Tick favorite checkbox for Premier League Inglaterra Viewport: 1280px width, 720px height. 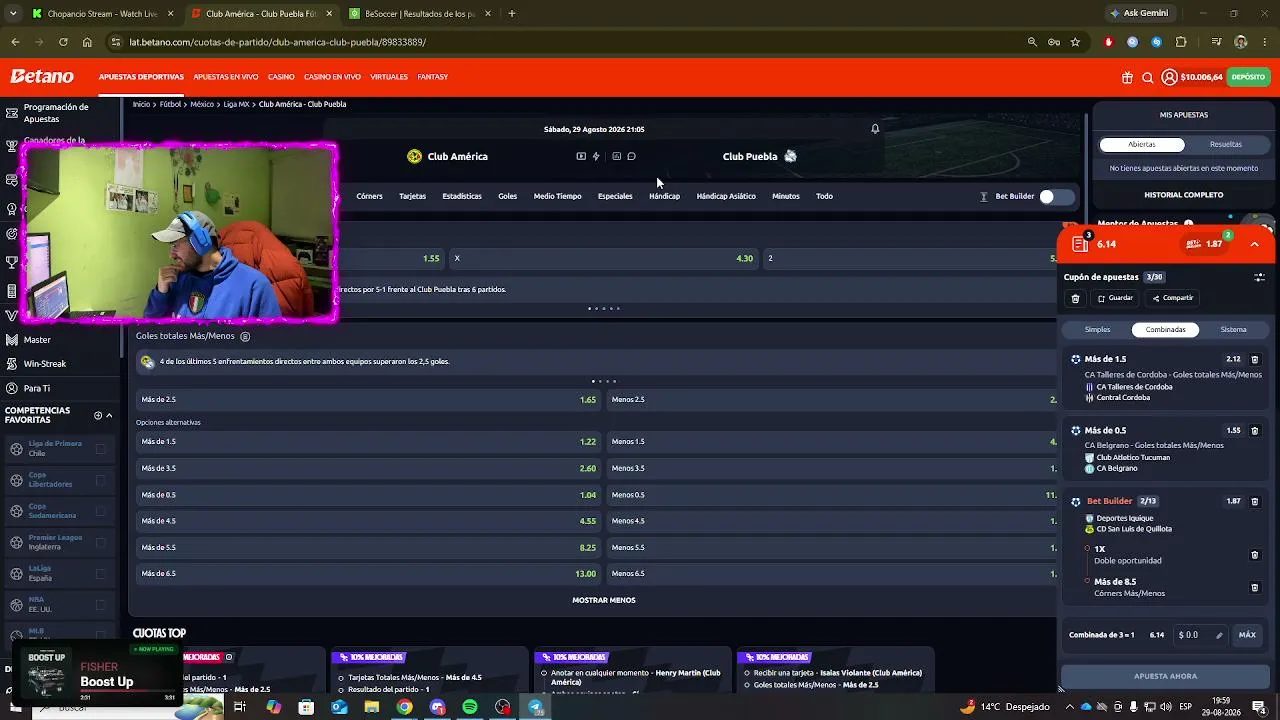(100, 542)
